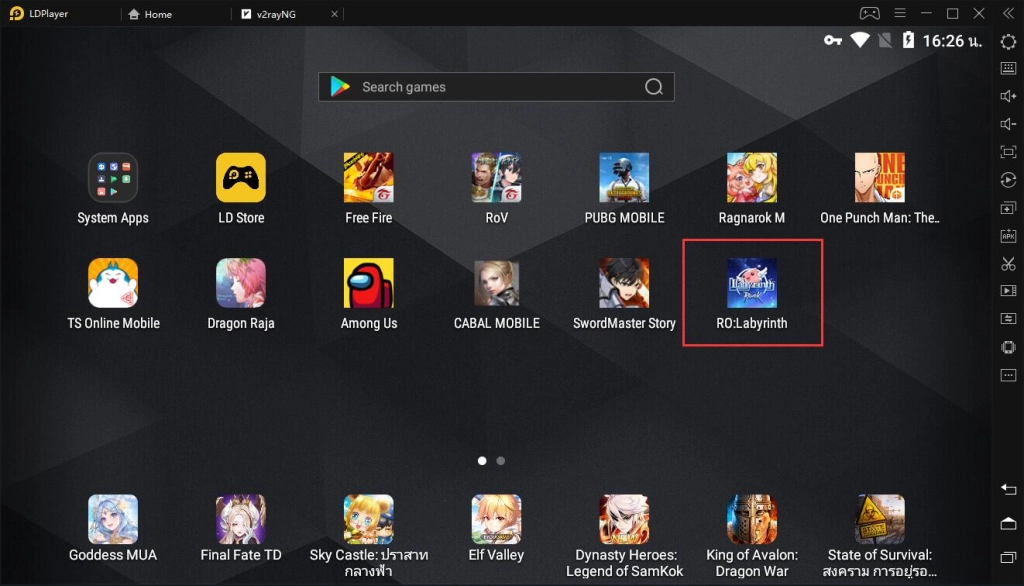The height and width of the screenshot is (586, 1024).
Task: Launch TS Online Mobile
Action: point(113,283)
